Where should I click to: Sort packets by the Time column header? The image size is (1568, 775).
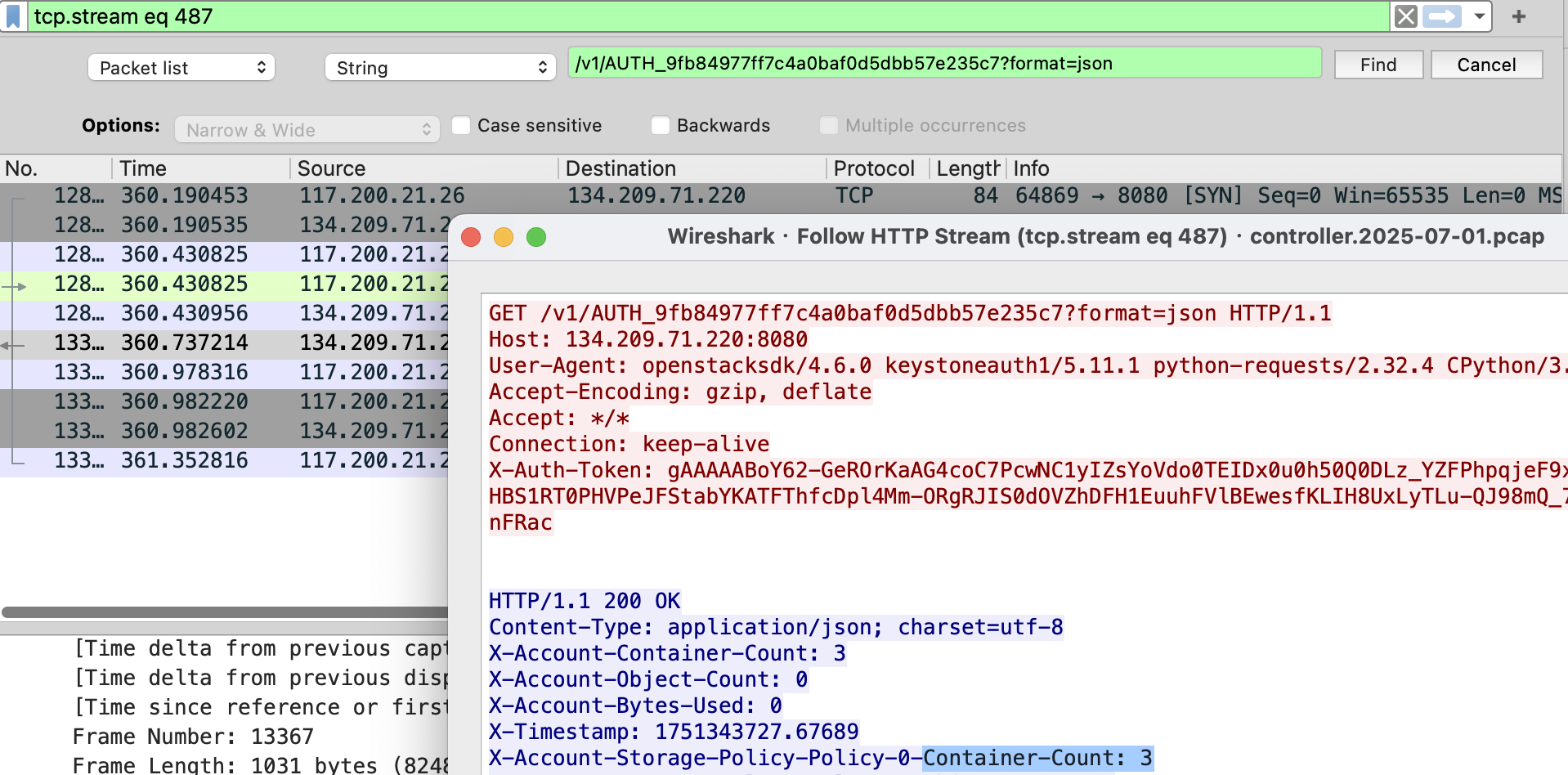201,168
